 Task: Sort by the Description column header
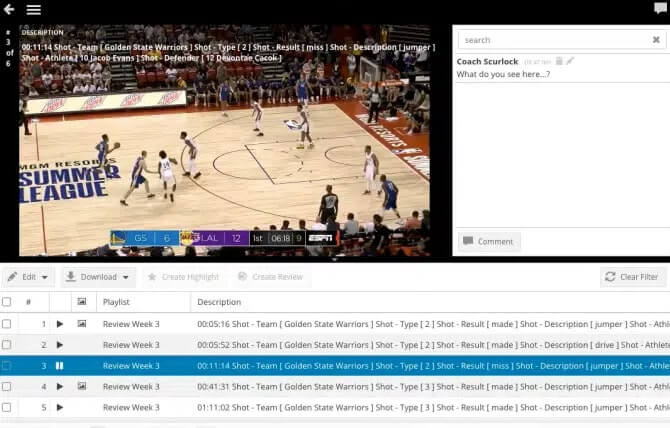(219, 302)
